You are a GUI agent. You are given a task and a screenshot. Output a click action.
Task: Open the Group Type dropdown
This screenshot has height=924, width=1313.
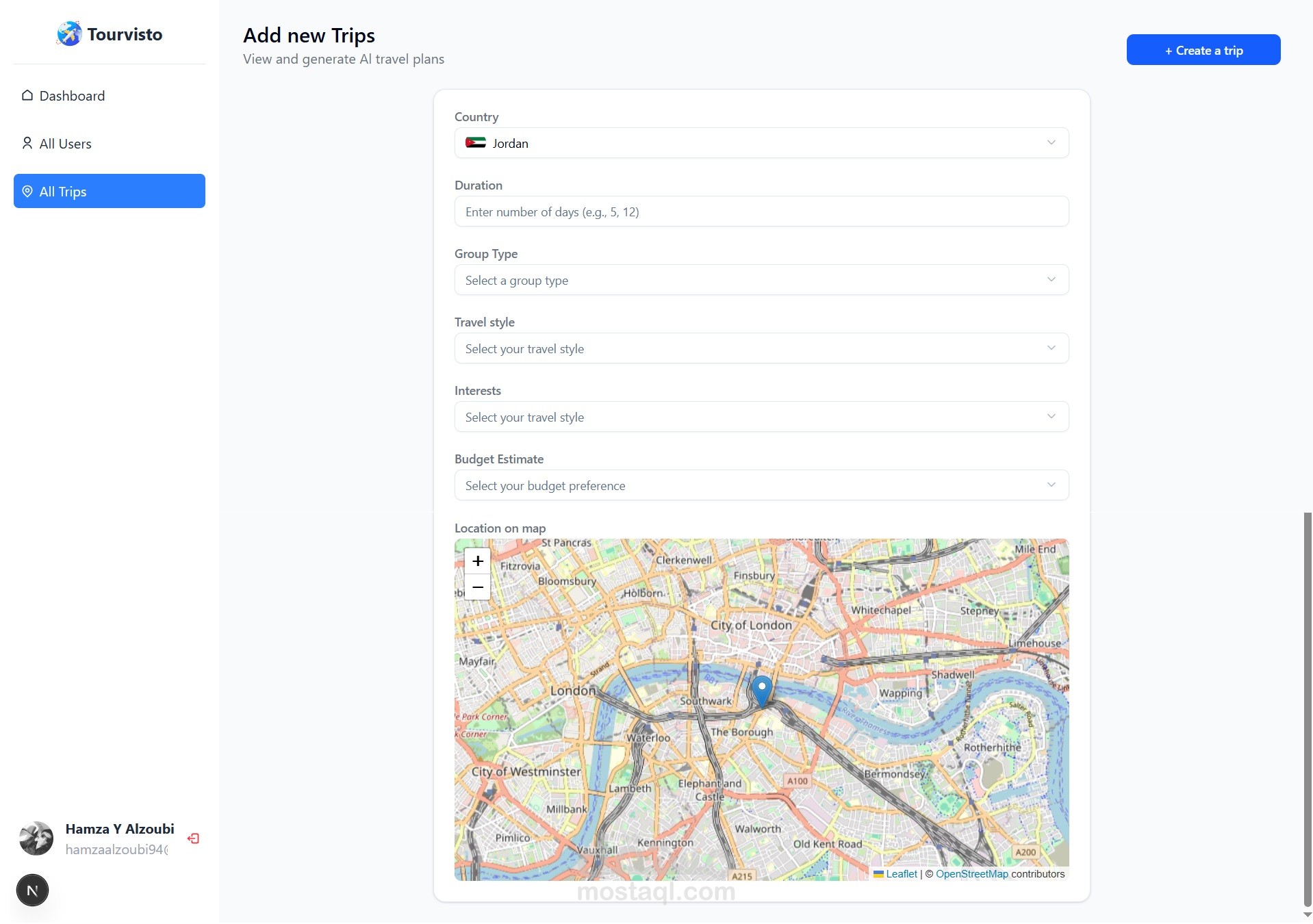[x=761, y=280]
